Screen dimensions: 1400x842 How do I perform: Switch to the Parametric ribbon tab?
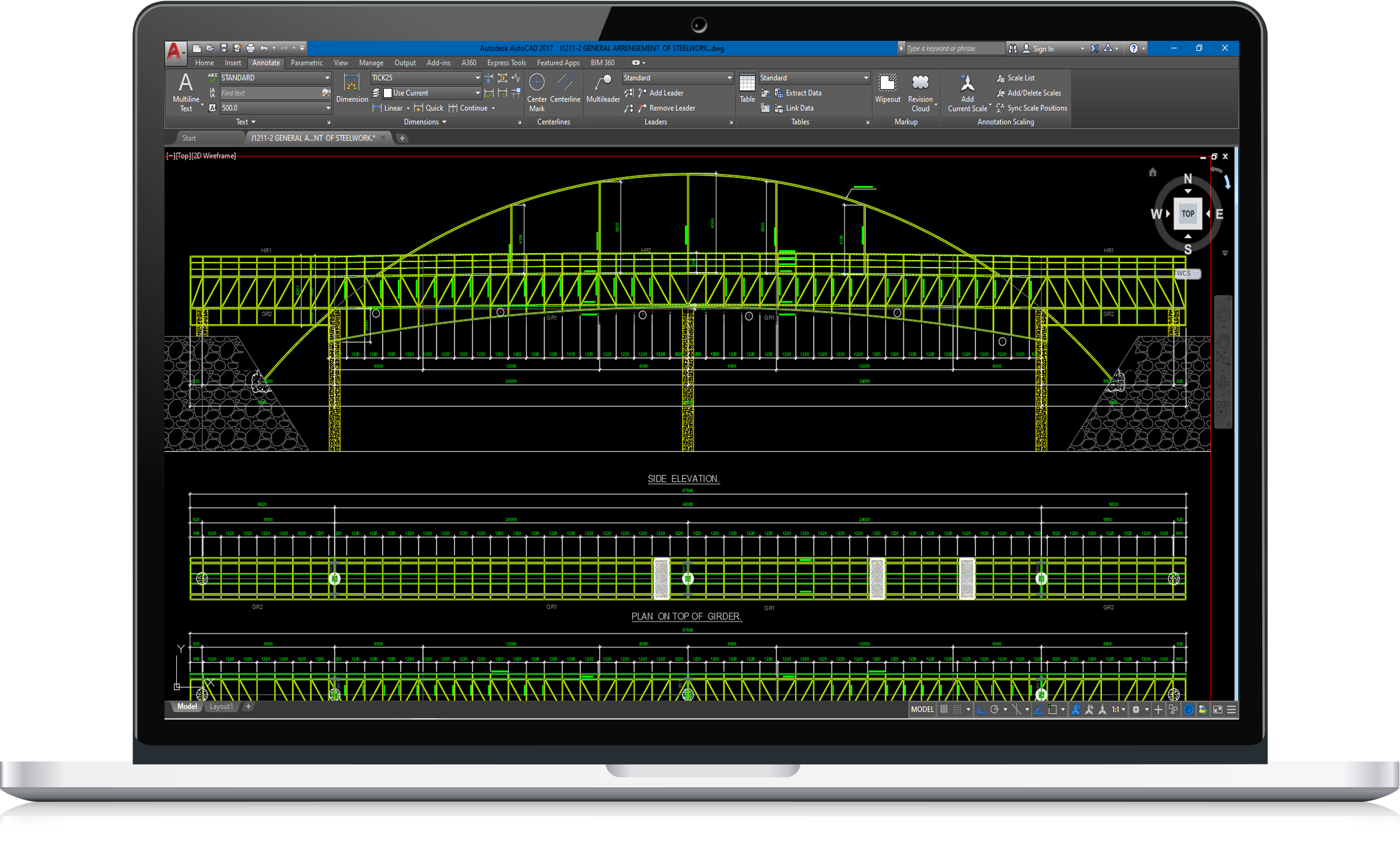pyautogui.click(x=306, y=63)
